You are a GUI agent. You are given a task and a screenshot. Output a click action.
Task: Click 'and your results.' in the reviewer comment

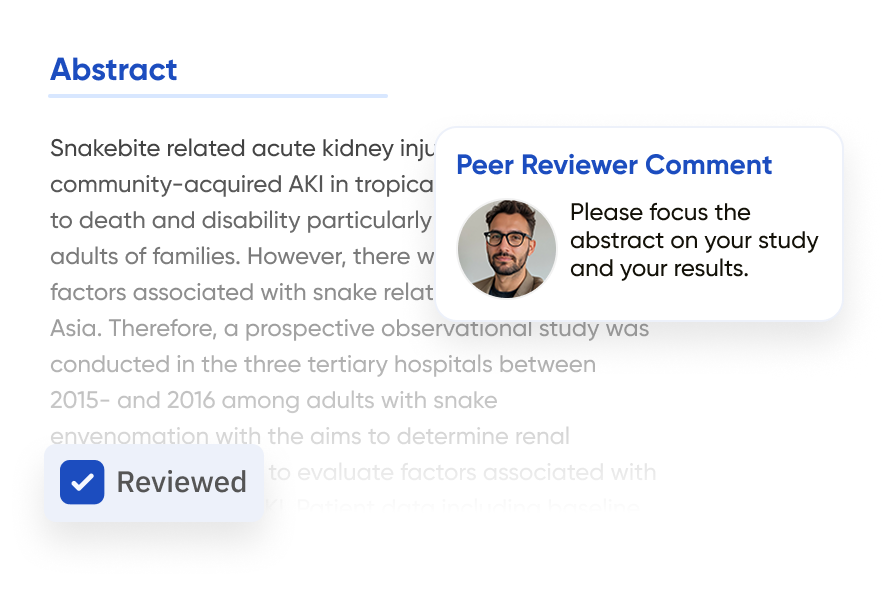(659, 269)
